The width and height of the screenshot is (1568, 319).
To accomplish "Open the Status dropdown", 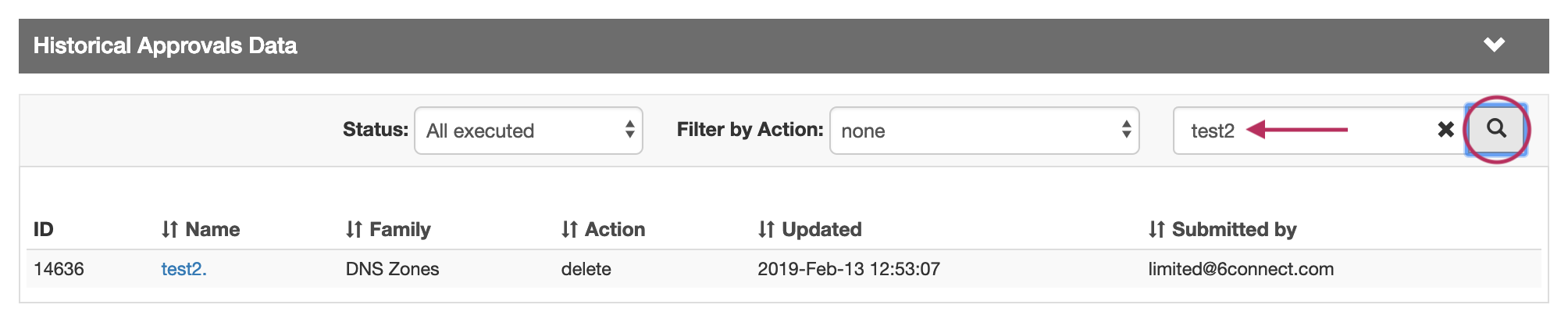I will [x=529, y=131].
